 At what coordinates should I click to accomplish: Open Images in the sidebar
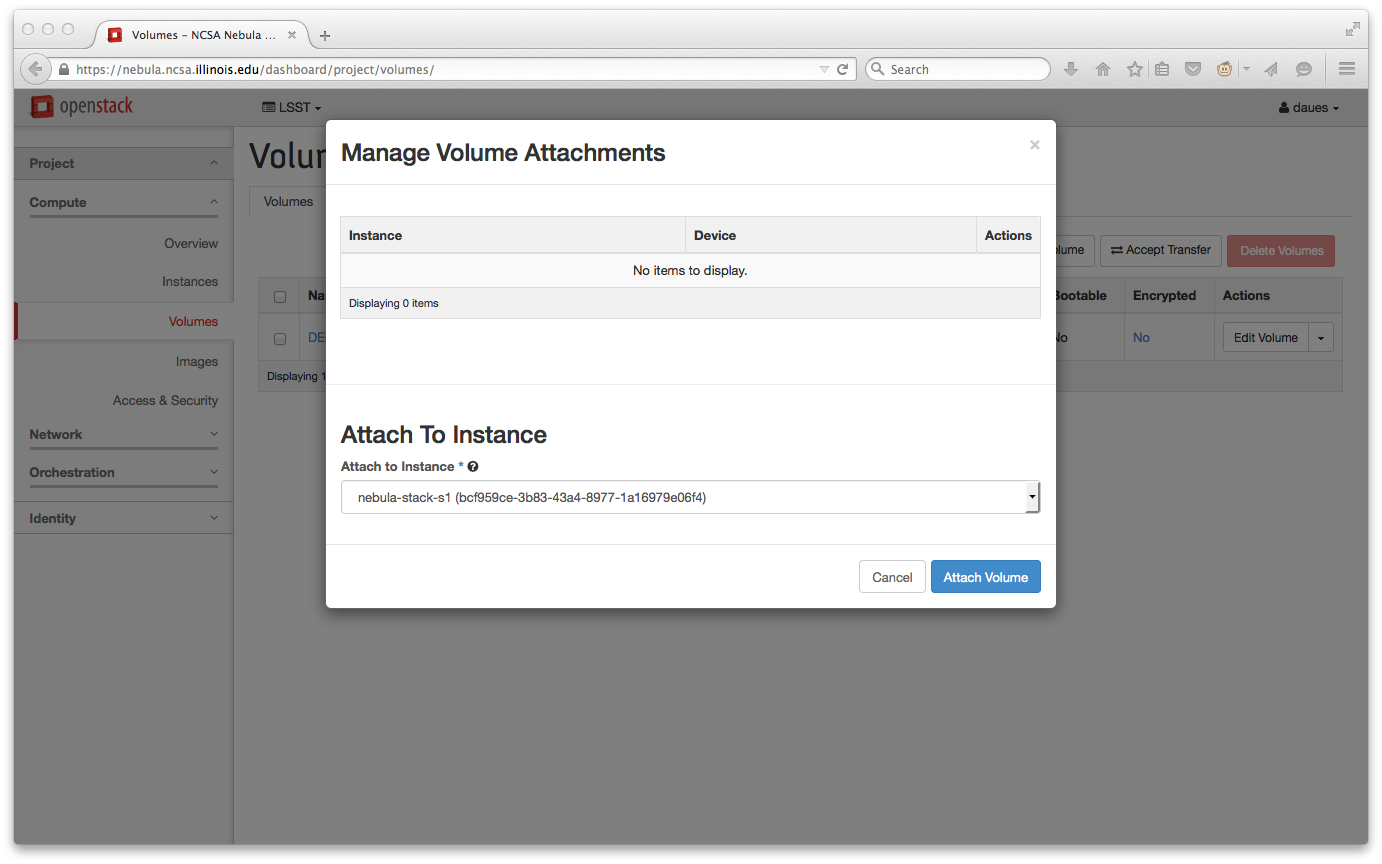pos(197,361)
